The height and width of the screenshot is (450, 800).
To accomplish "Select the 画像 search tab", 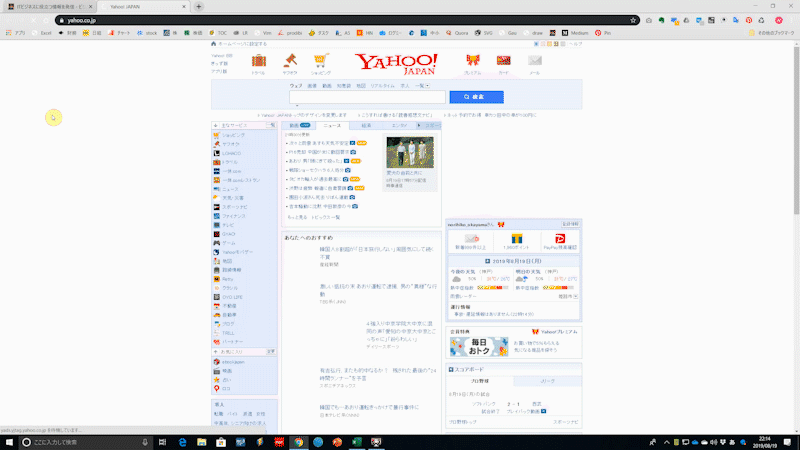I will [312, 86].
